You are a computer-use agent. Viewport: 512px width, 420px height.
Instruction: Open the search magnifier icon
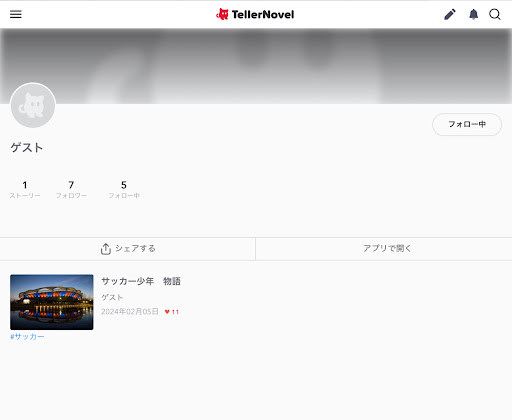point(495,14)
